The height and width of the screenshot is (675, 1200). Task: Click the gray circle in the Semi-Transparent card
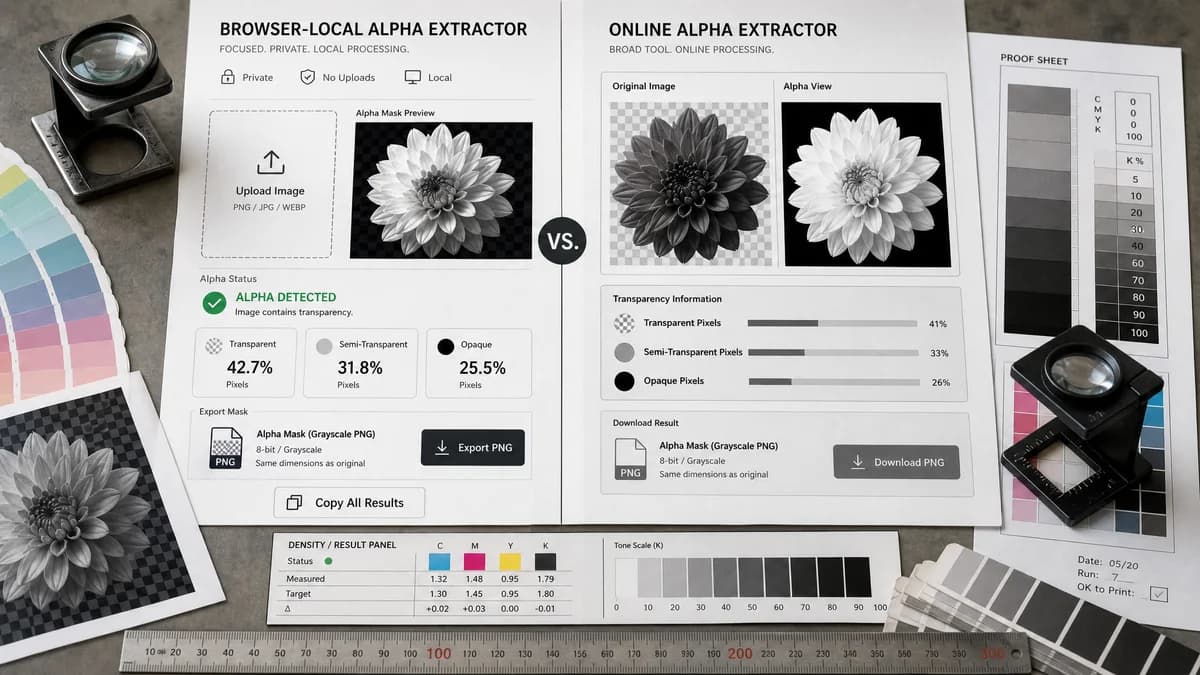pos(323,346)
